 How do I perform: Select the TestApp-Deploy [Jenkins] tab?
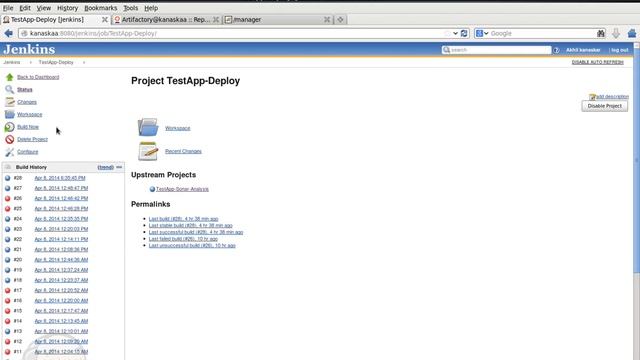[55, 20]
